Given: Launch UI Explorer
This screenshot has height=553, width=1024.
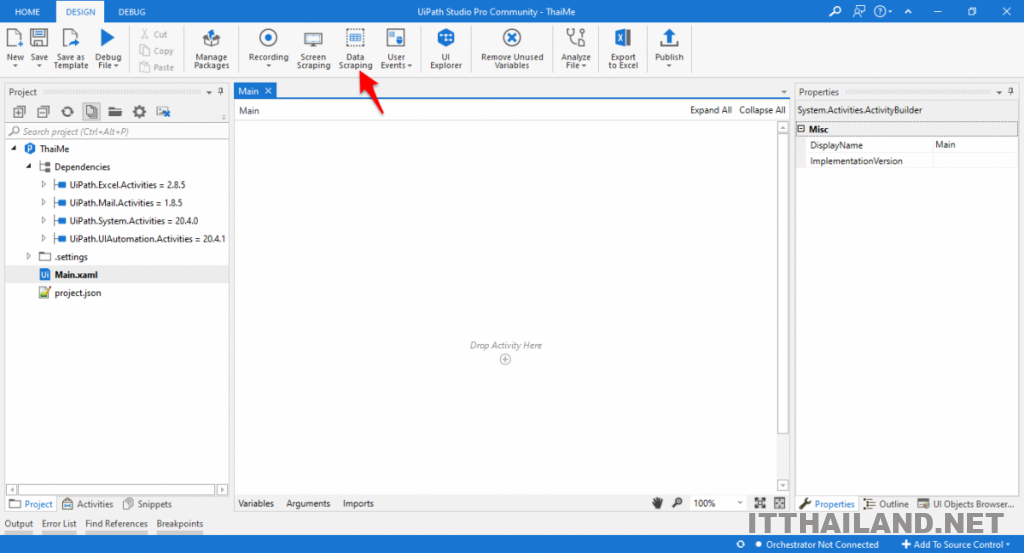Looking at the screenshot, I should click(x=446, y=48).
